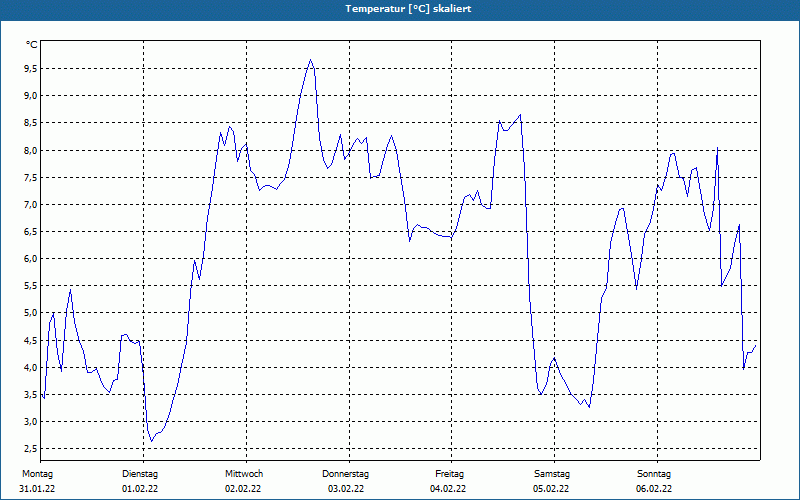Click the 01.02.22 date label

point(140,489)
